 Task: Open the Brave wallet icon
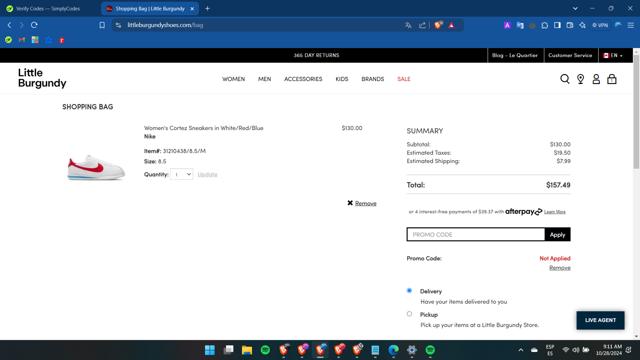tap(570, 25)
